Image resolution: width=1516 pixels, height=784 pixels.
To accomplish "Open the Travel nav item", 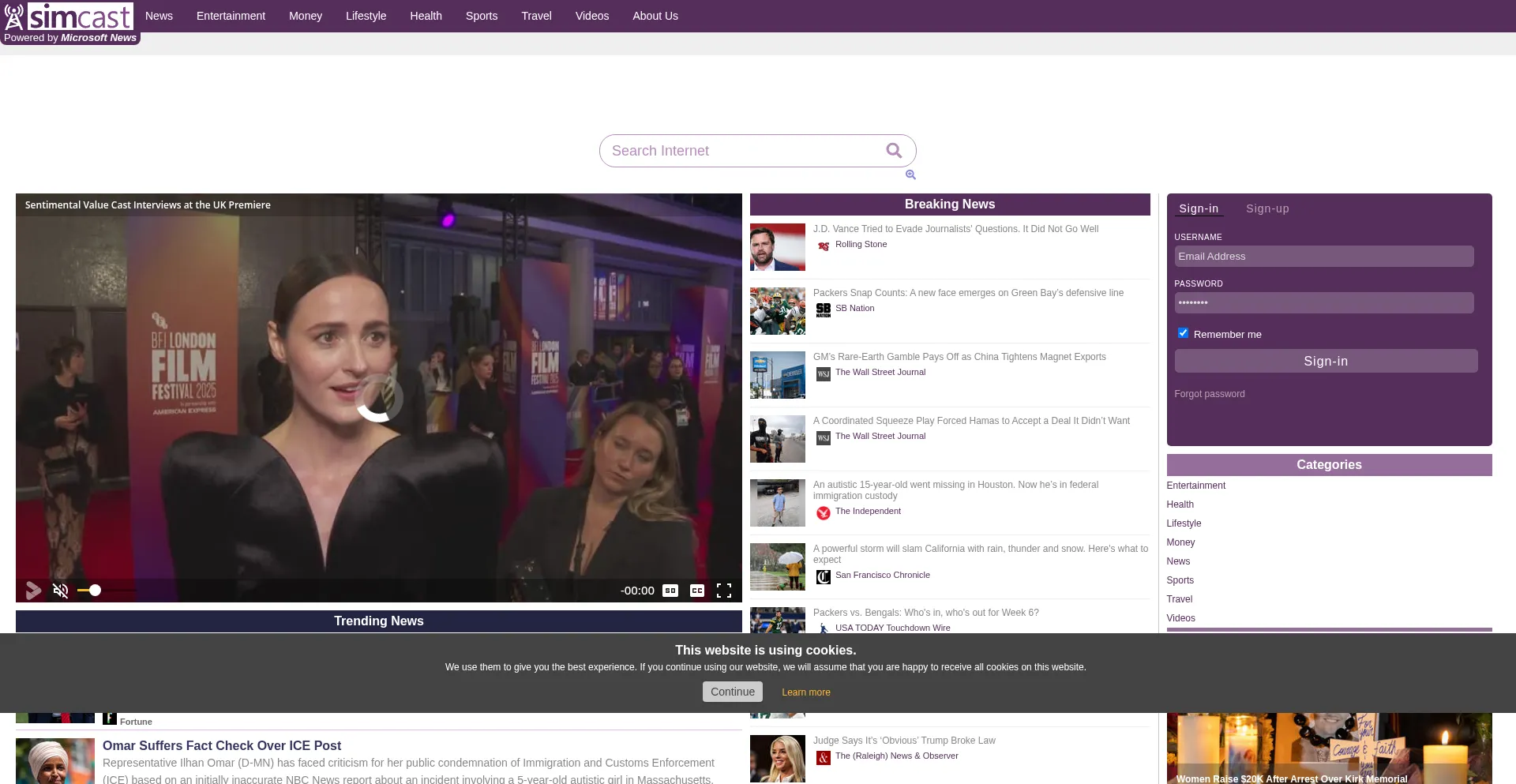I will [x=536, y=16].
